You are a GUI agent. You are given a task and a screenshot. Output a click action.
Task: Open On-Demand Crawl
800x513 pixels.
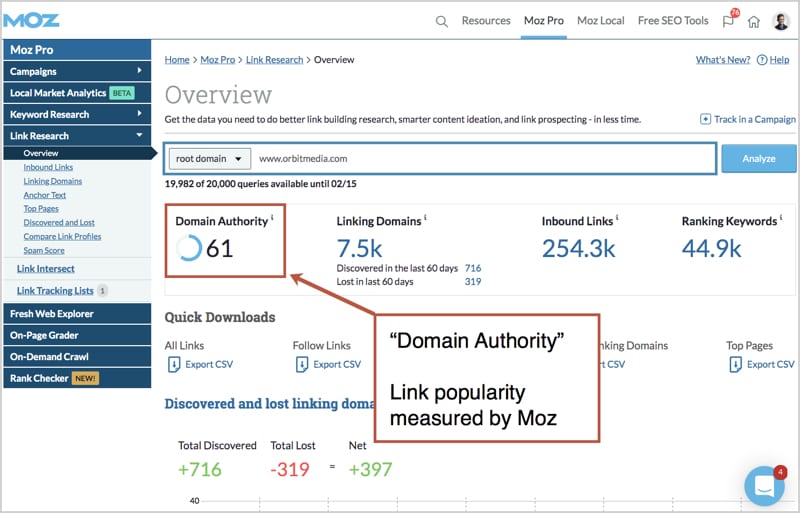77,356
